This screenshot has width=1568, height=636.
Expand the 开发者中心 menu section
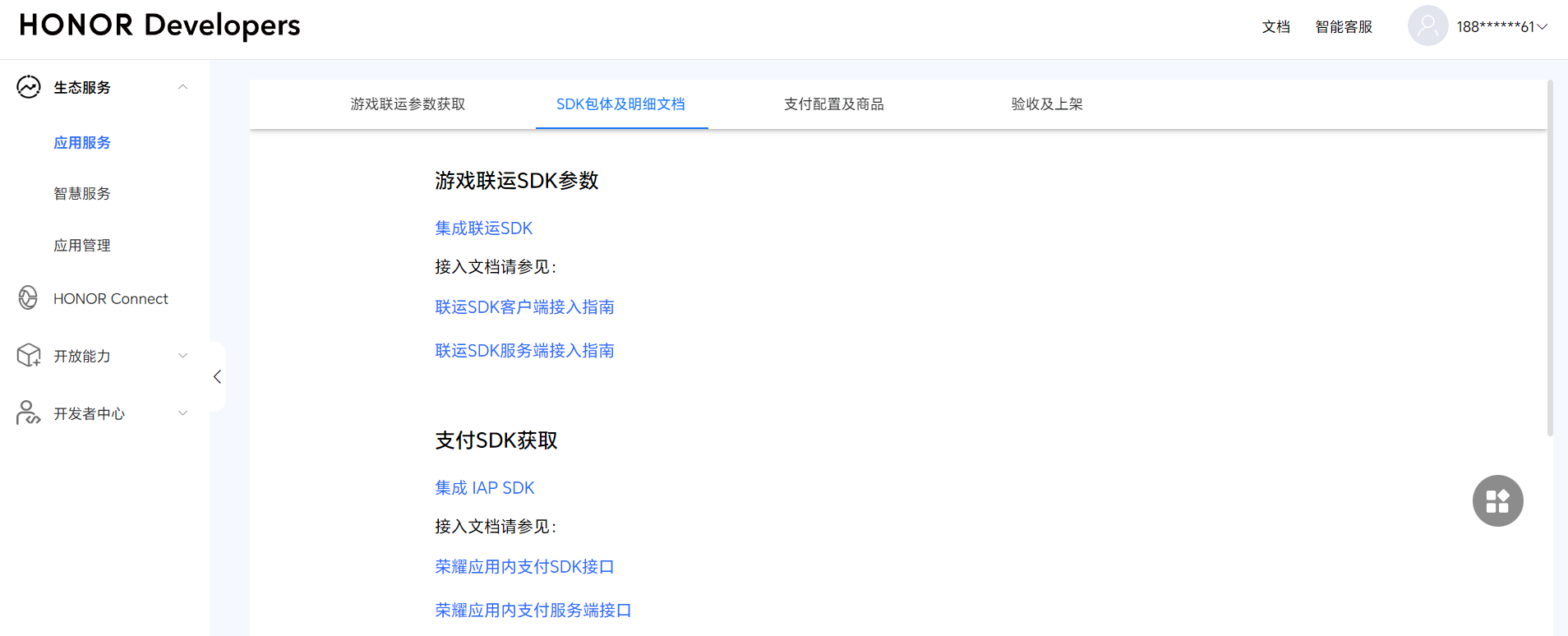tap(182, 413)
